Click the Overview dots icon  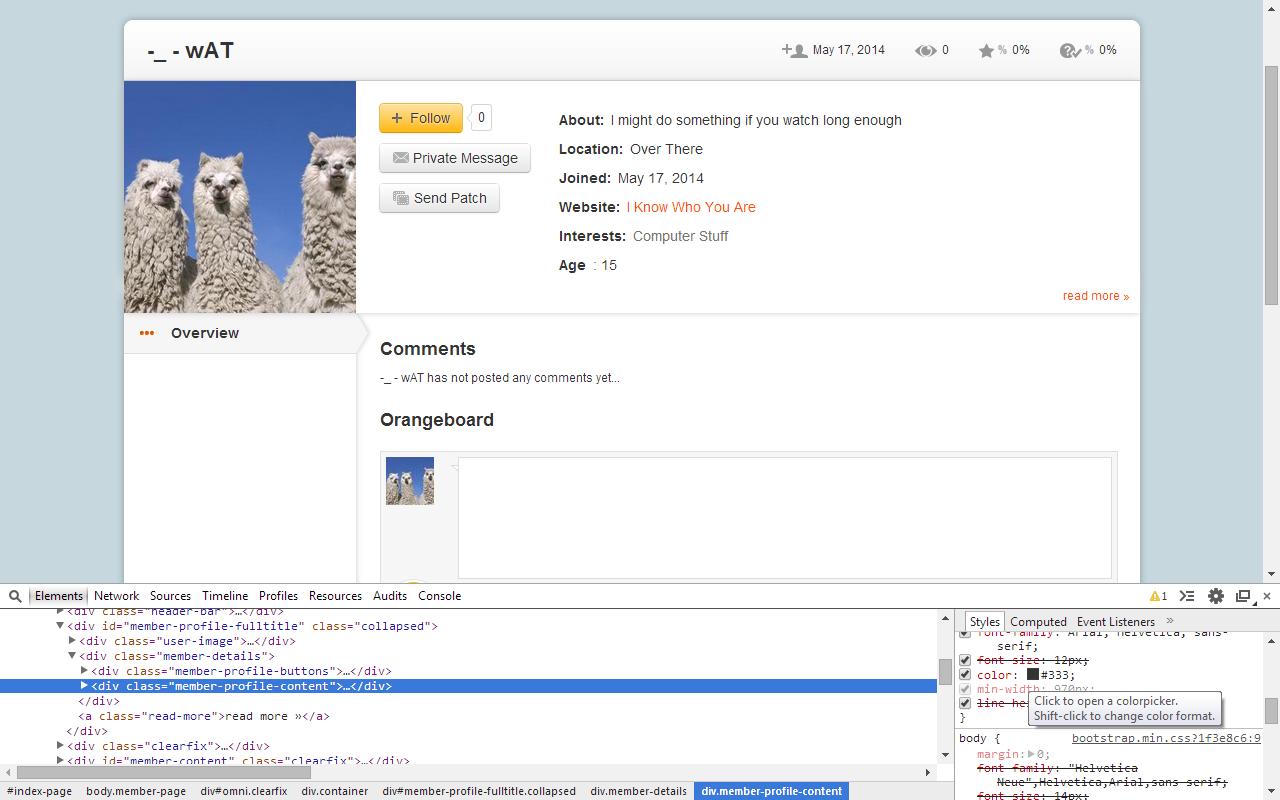tap(147, 333)
